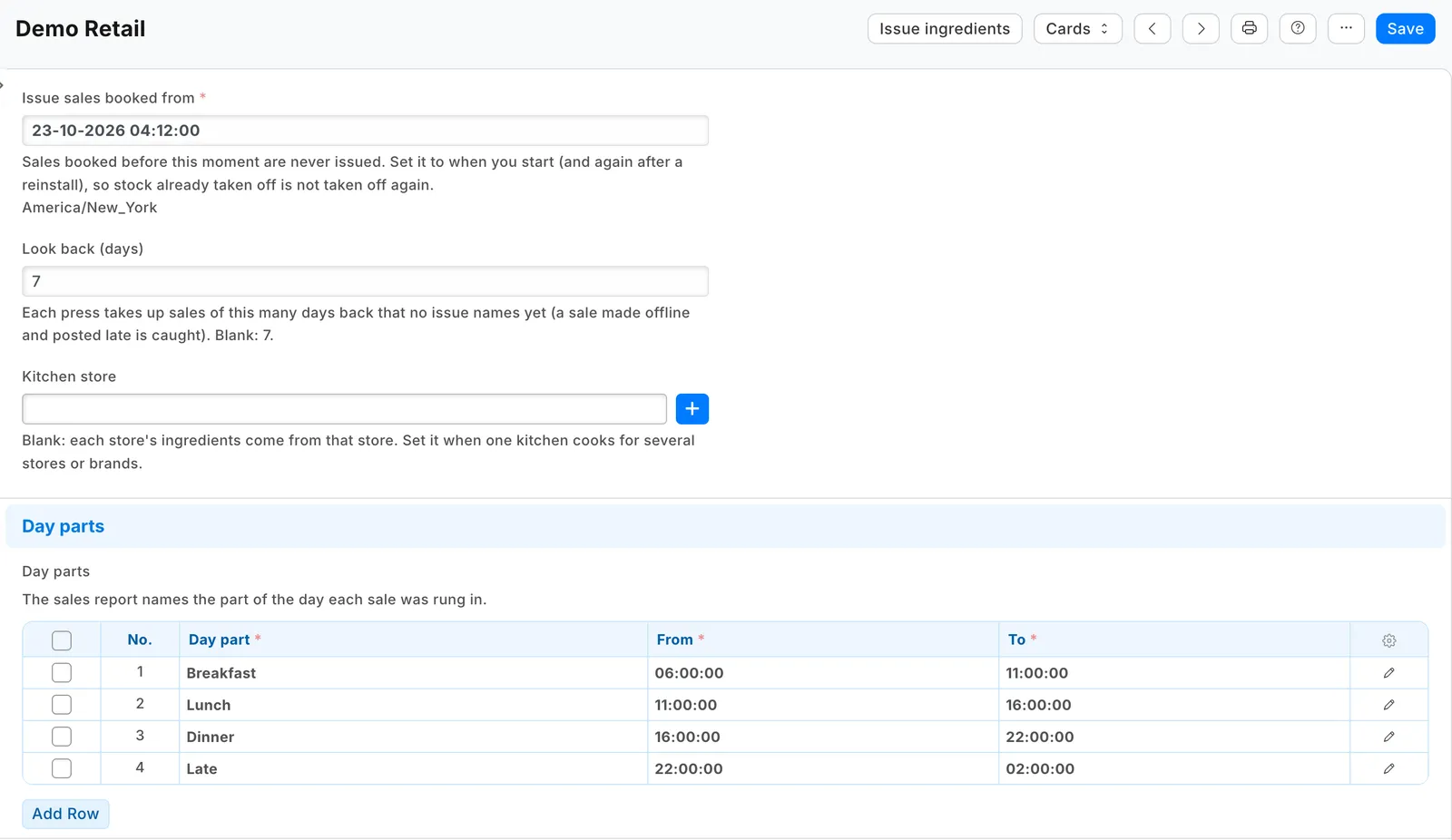Collapse the Day parts section header
Screen dimensions: 1452x840
(725, 526)
